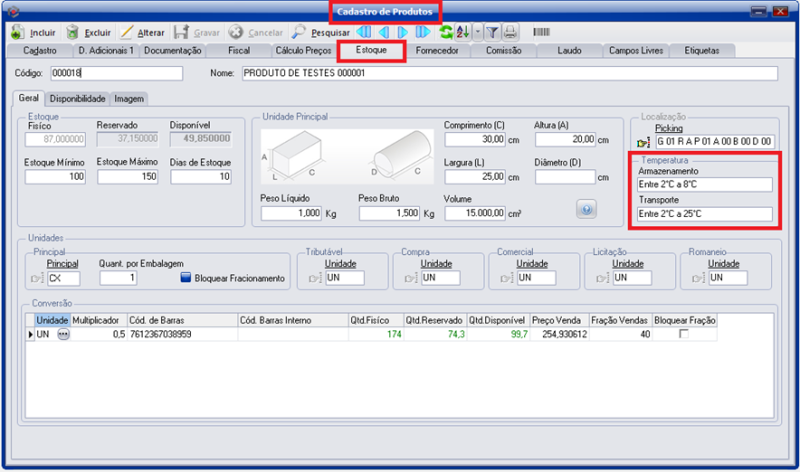Open the sort order dropdown arrow
800x472 pixels.
[x=477, y=32]
